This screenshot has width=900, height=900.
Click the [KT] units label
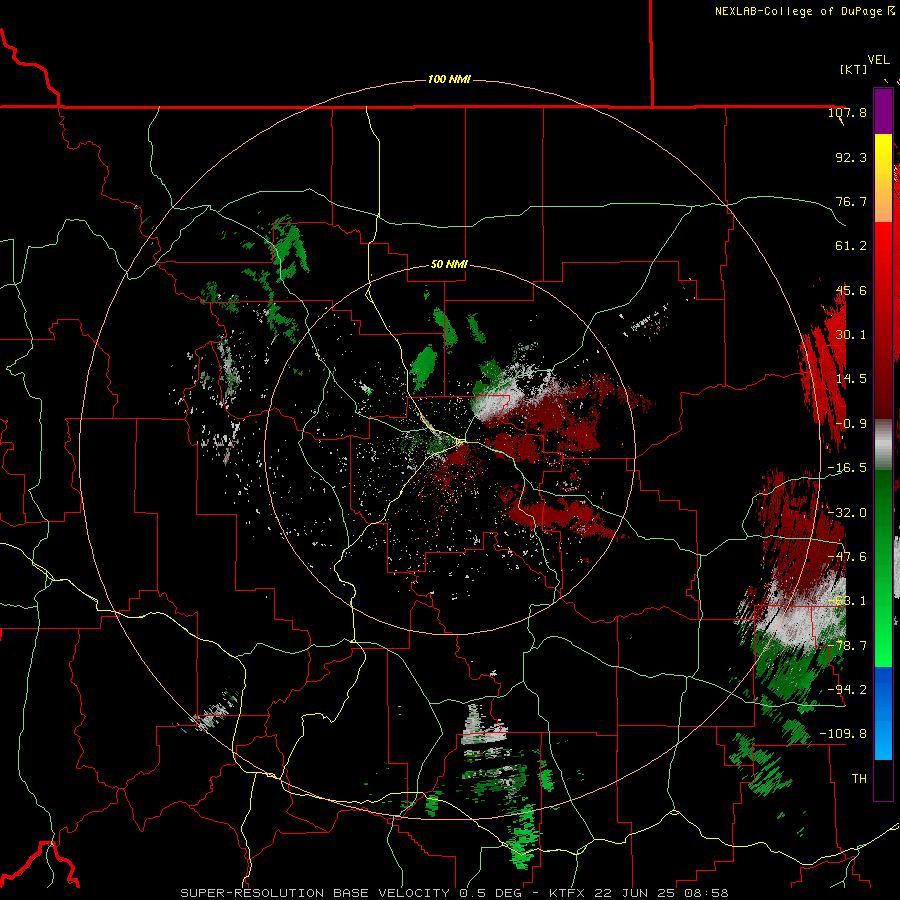854,69
